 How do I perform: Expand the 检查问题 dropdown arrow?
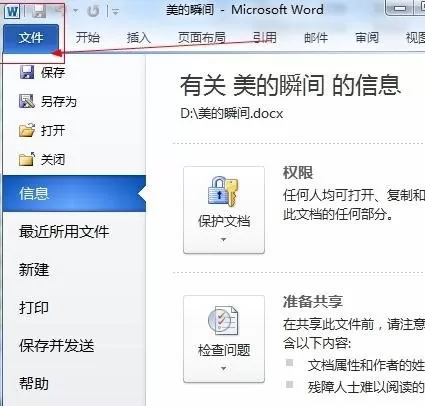pos(224,368)
